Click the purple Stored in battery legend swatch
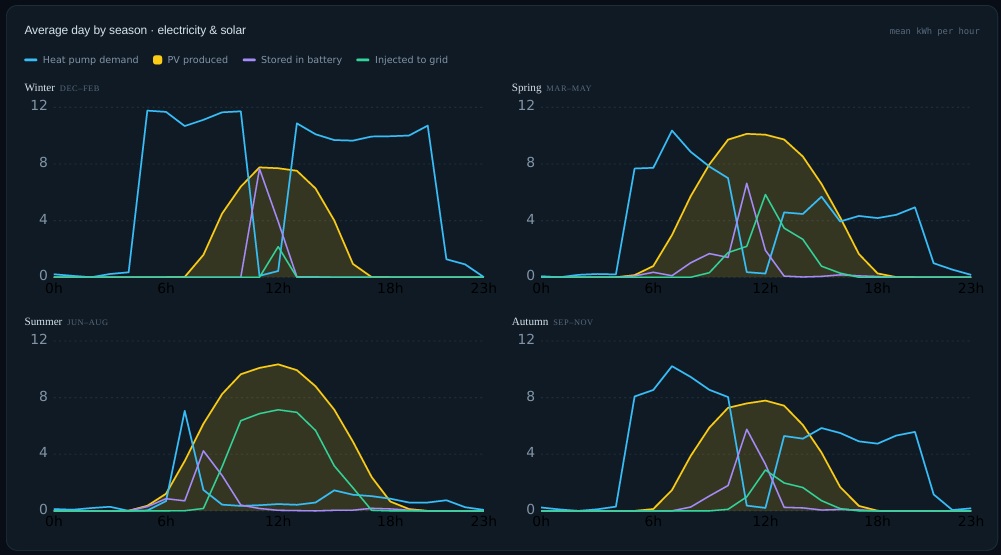 [x=249, y=60]
